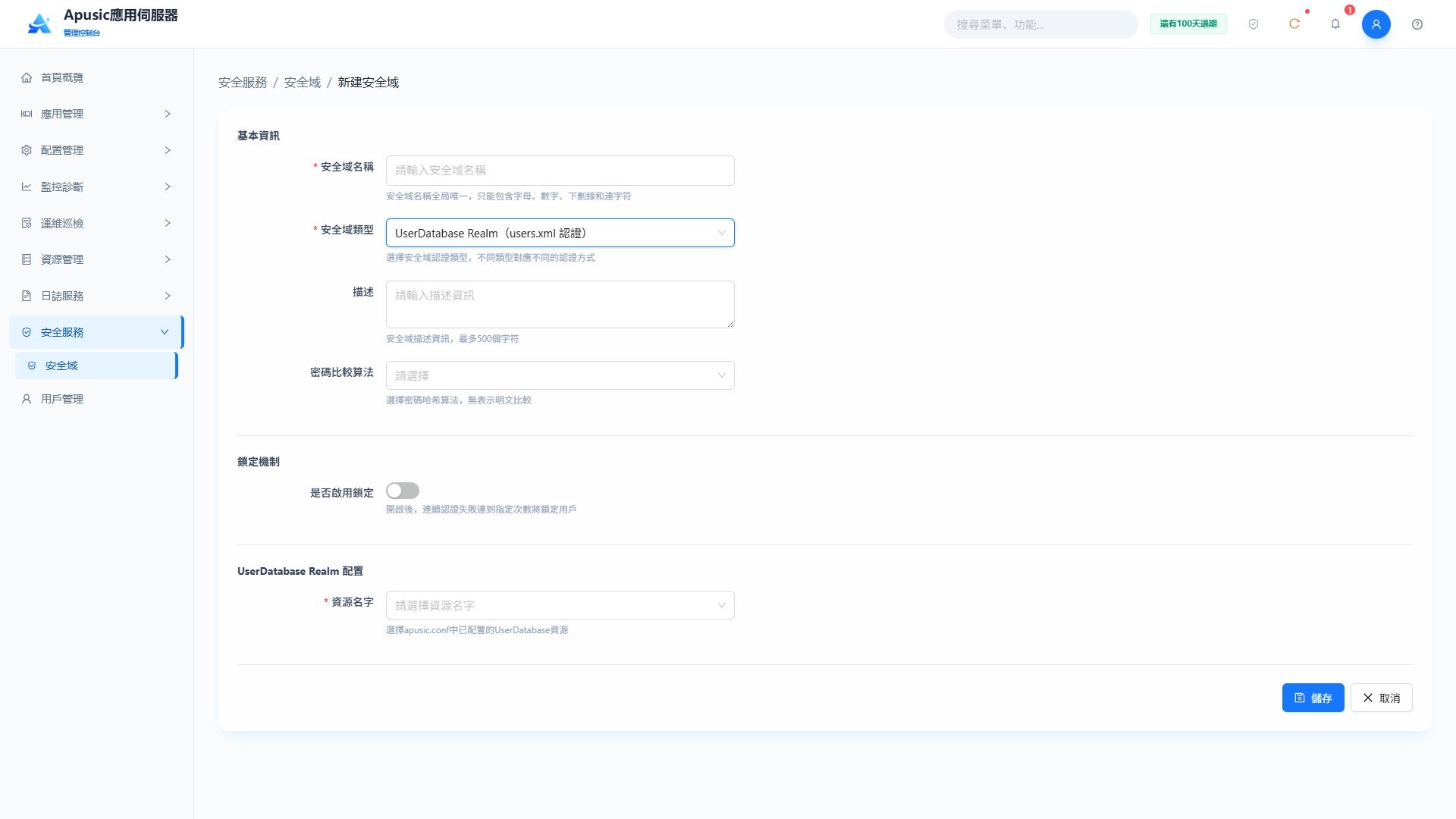
Task: Click the gear icon beside 配置管理
Action: point(27,150)
